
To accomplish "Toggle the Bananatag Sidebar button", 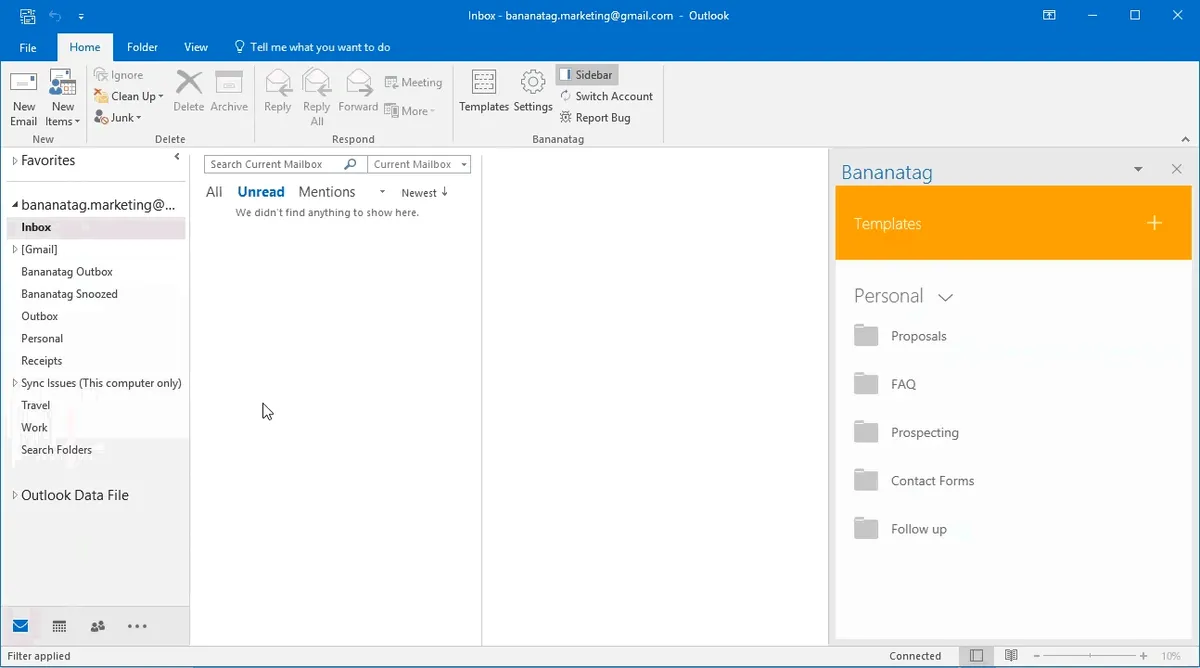I will tap(586, 75).
